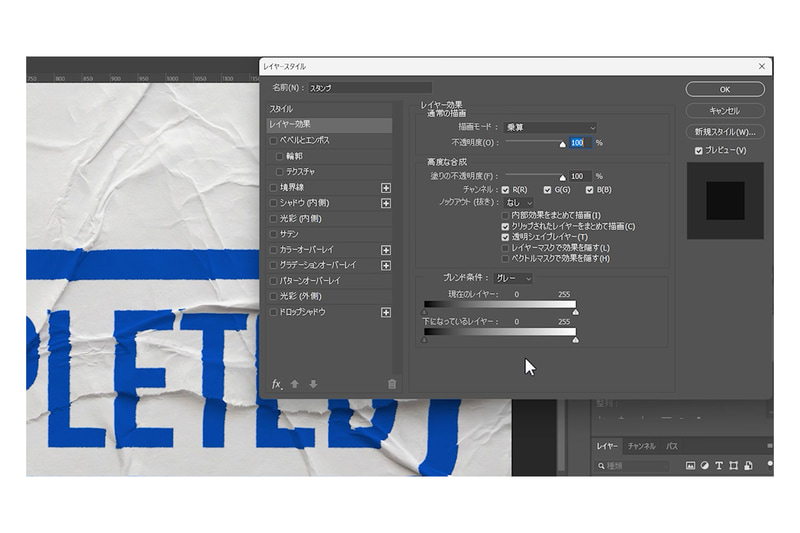Select スタイル in the style list
The image size is (800, 533).
coord(329,109)
